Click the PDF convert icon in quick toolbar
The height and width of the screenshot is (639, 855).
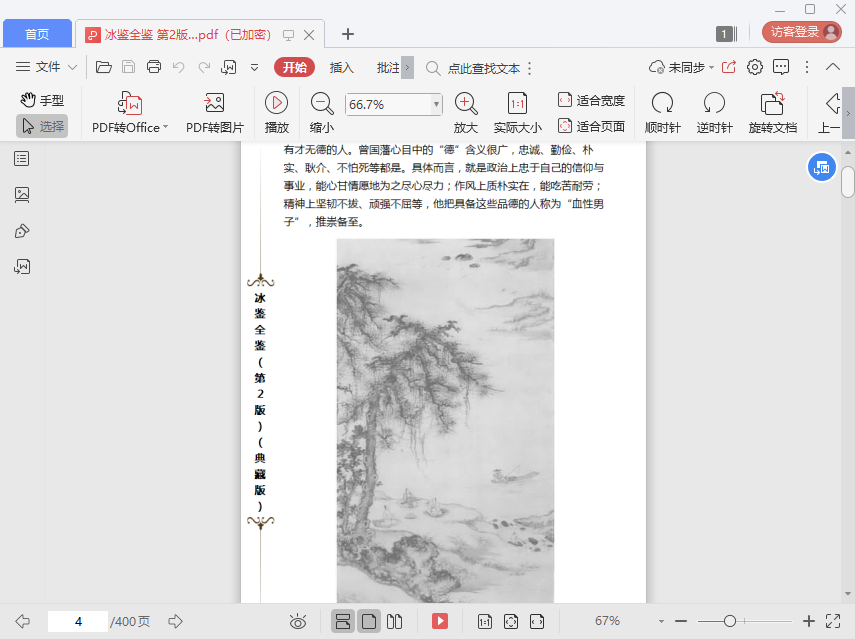(x=228, y=67)
